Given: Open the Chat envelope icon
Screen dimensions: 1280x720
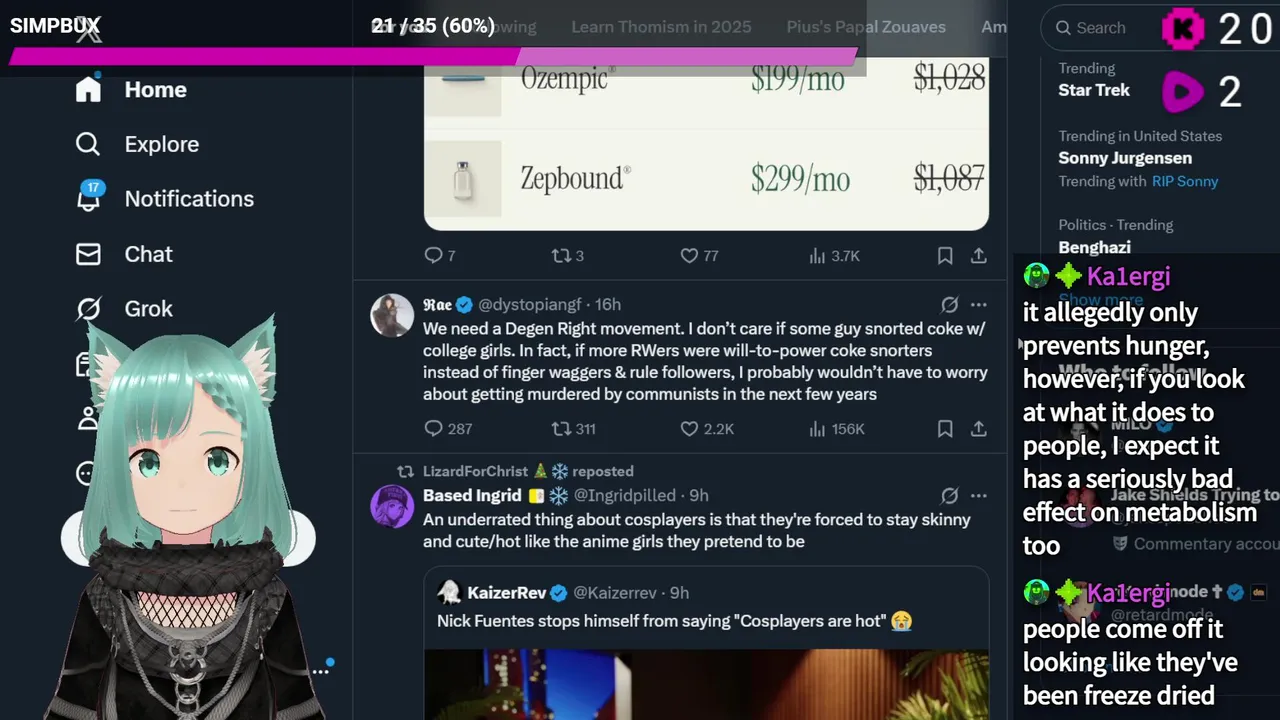Looking at the screenshot, I should (x=88, y=254).
